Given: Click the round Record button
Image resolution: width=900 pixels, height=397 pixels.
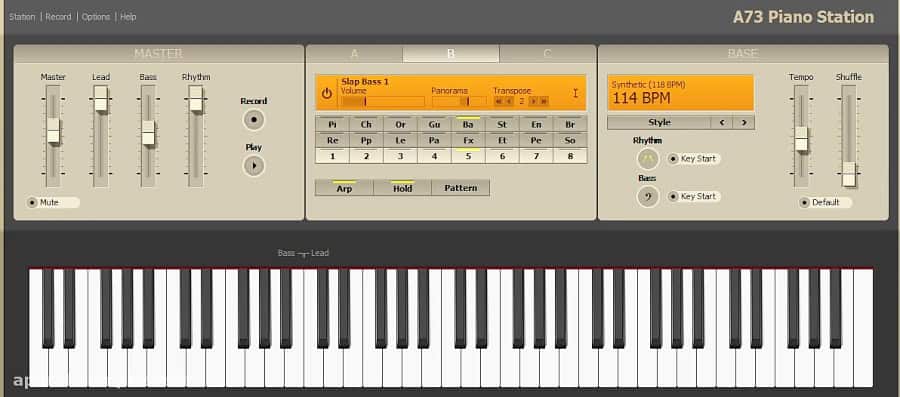Looking at the screenshot, I should point(254,120).
